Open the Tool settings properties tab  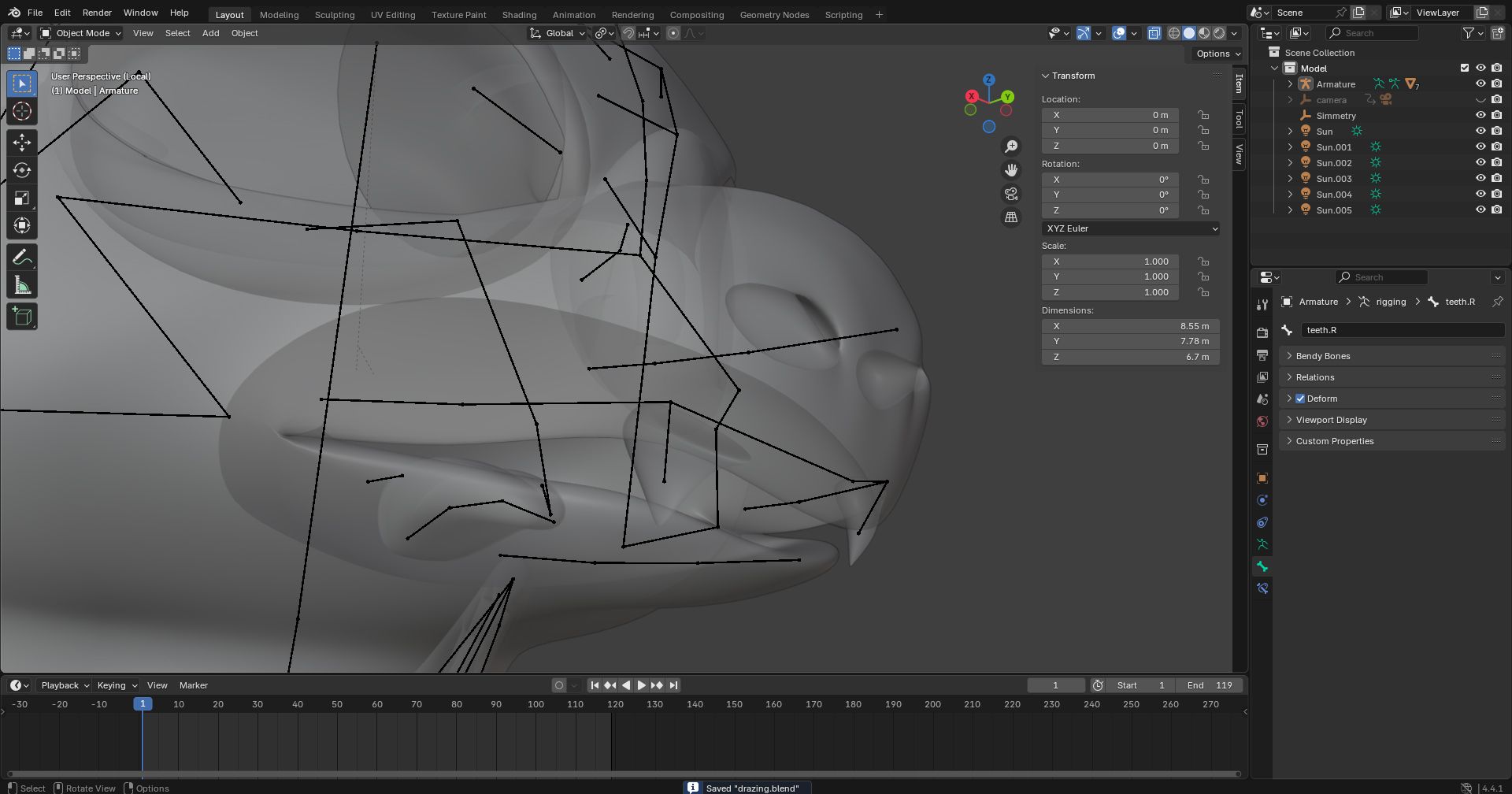[1262, 305]
